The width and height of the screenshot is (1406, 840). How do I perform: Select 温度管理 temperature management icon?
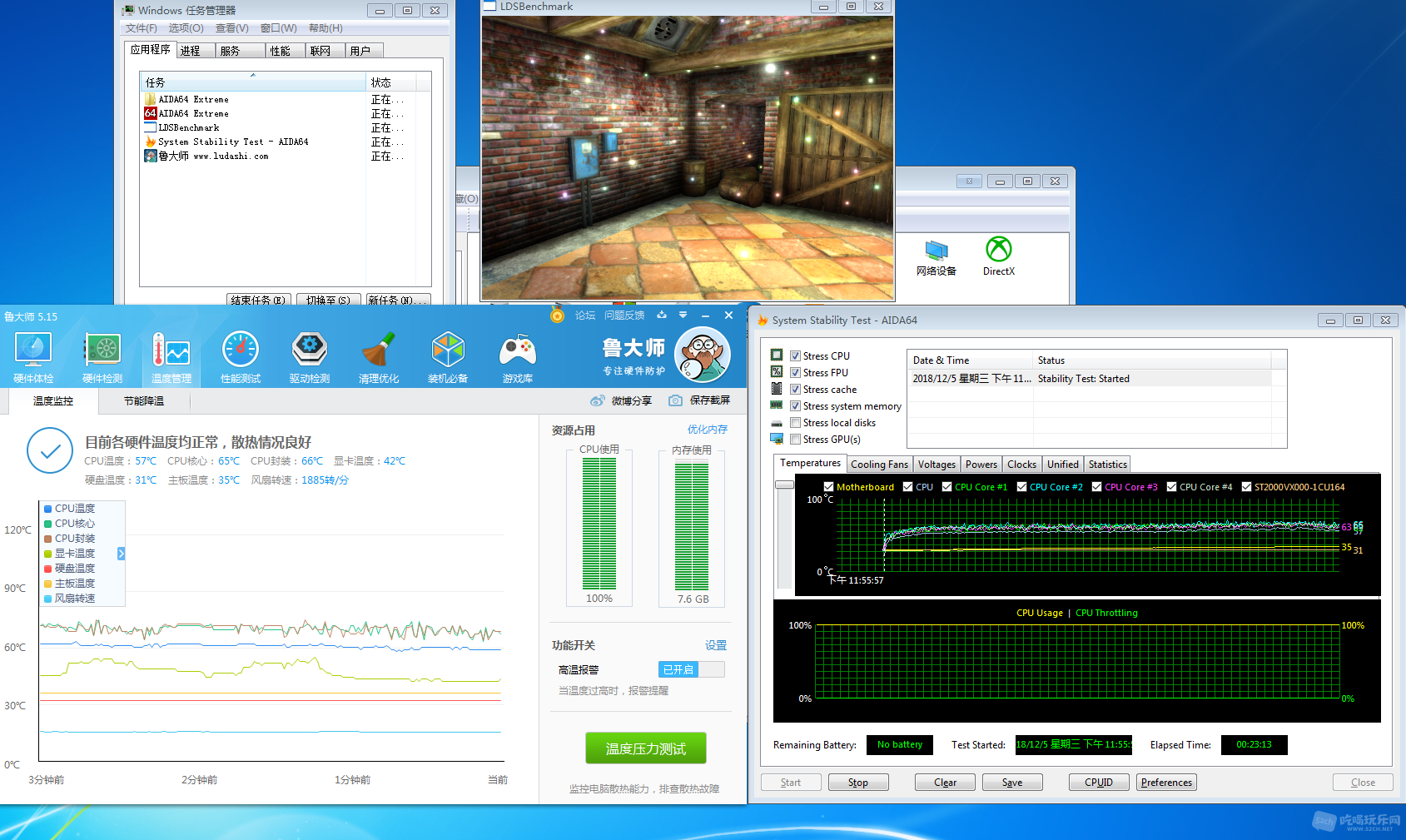pos(171,357)
